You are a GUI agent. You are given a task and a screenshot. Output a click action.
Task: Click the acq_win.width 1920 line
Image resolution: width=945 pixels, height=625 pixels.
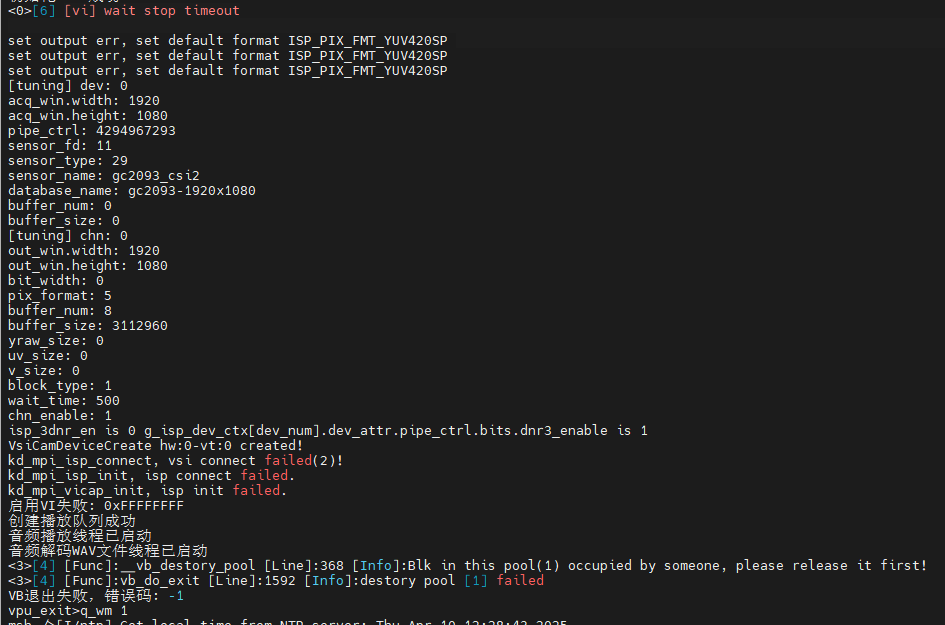[x=84, y=101]
